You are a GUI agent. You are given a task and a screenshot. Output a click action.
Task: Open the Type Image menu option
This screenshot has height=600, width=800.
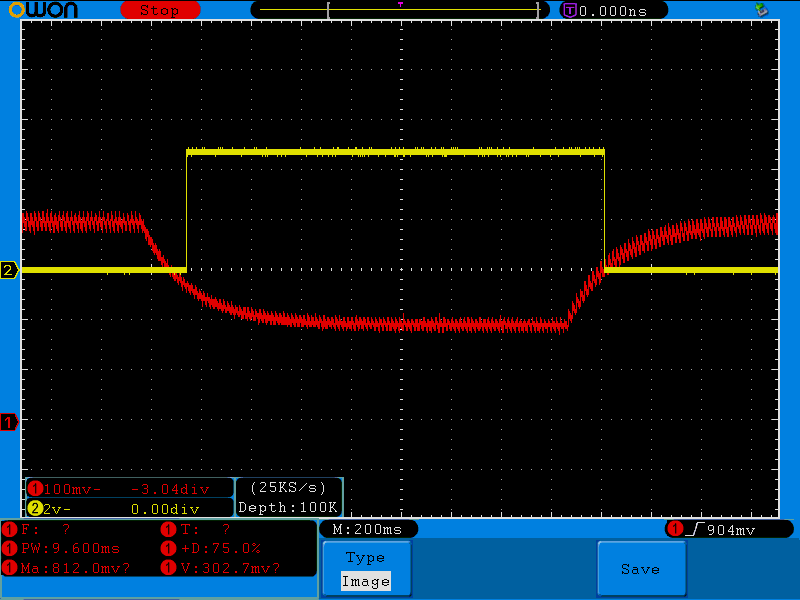(366, 569)
